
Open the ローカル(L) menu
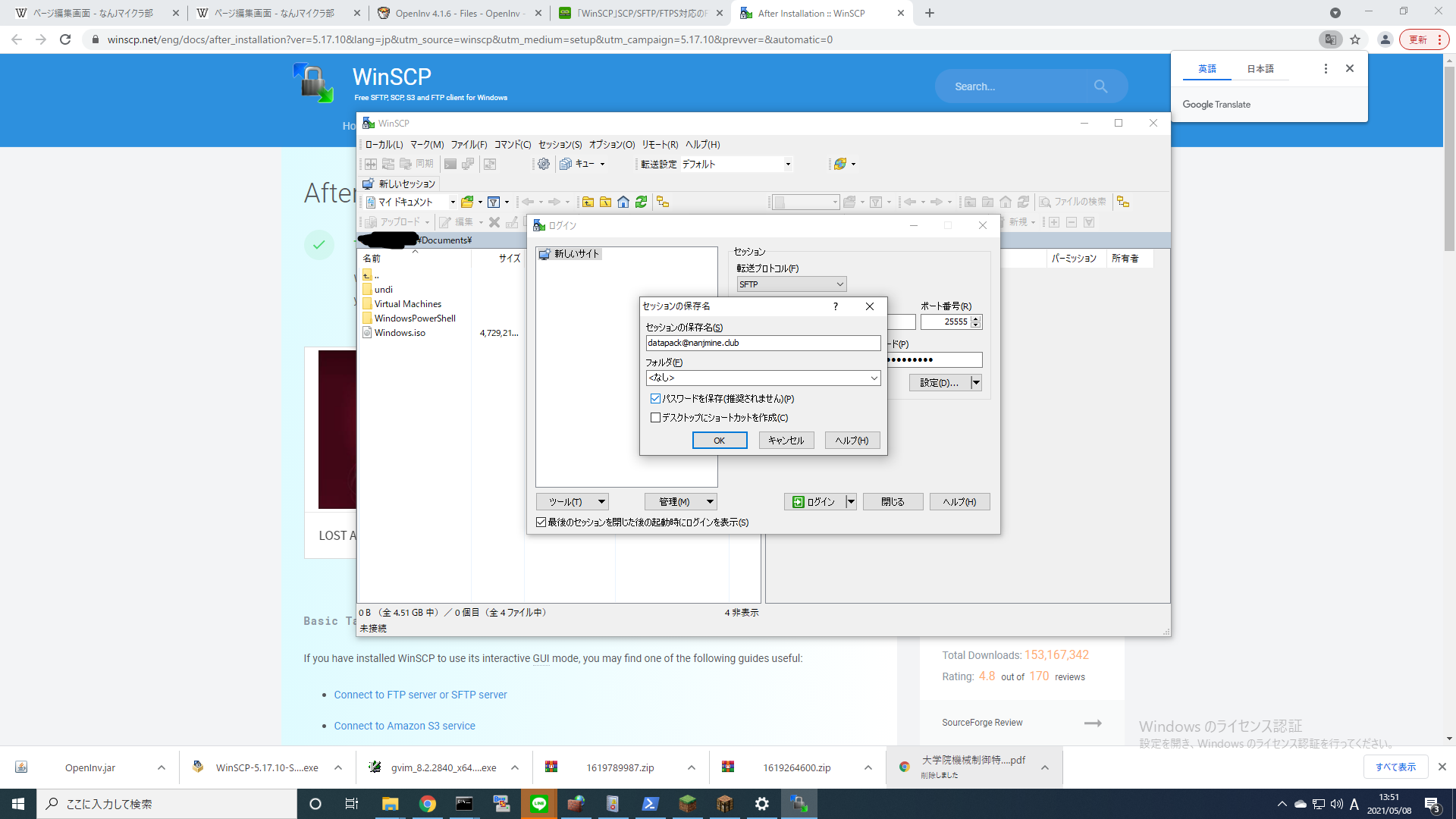click(x=384, y=145)
